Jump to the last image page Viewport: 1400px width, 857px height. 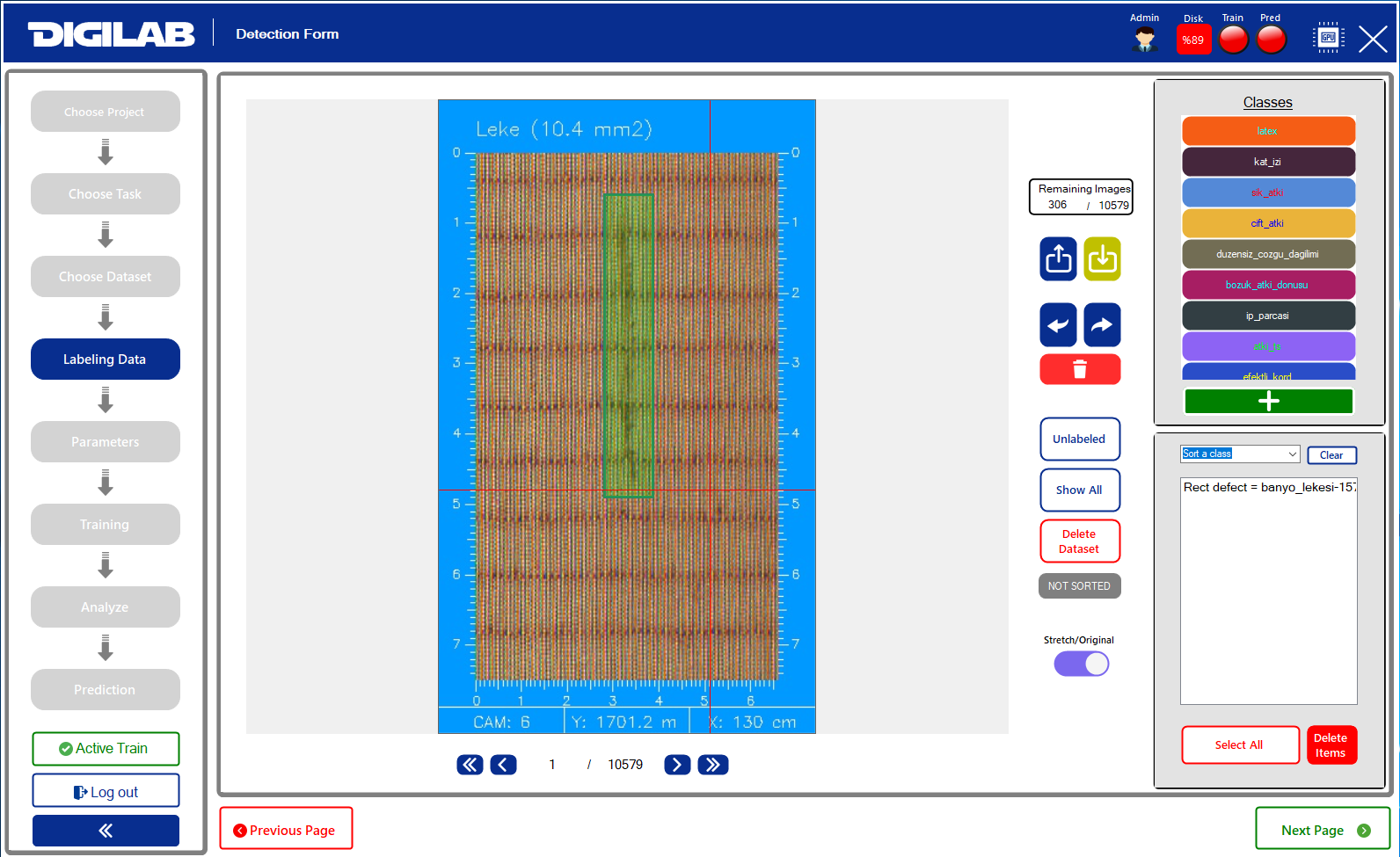click(x=712, y=765)
